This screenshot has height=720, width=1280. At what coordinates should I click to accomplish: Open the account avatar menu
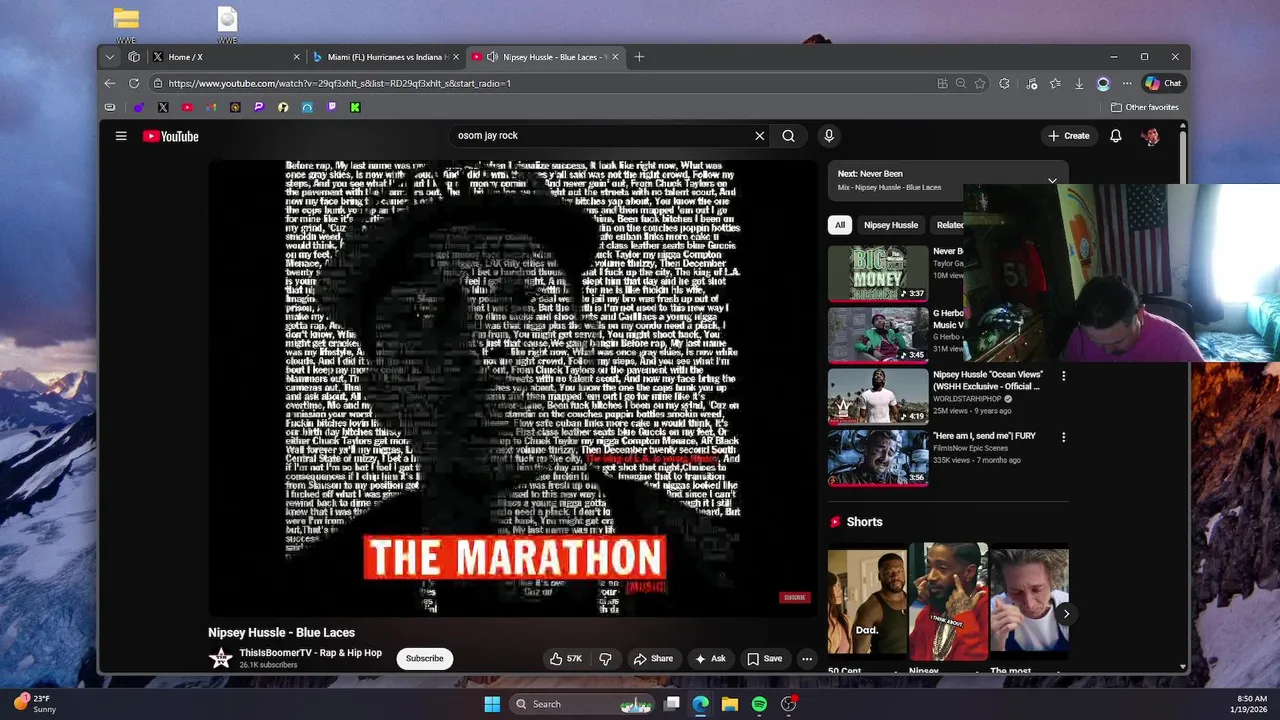[x=1151, y=136]
